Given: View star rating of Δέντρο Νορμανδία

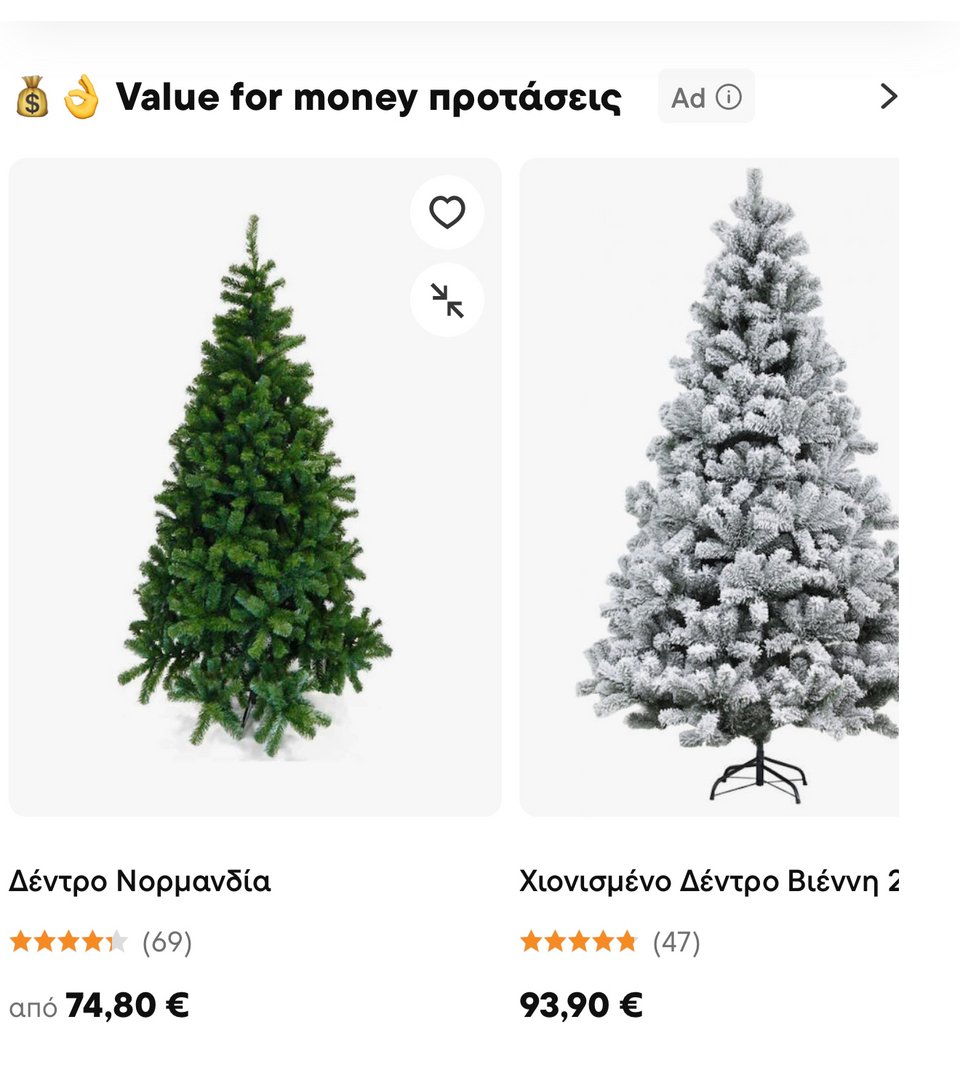Looking at the screenshot, I should (x=68, y=942).
